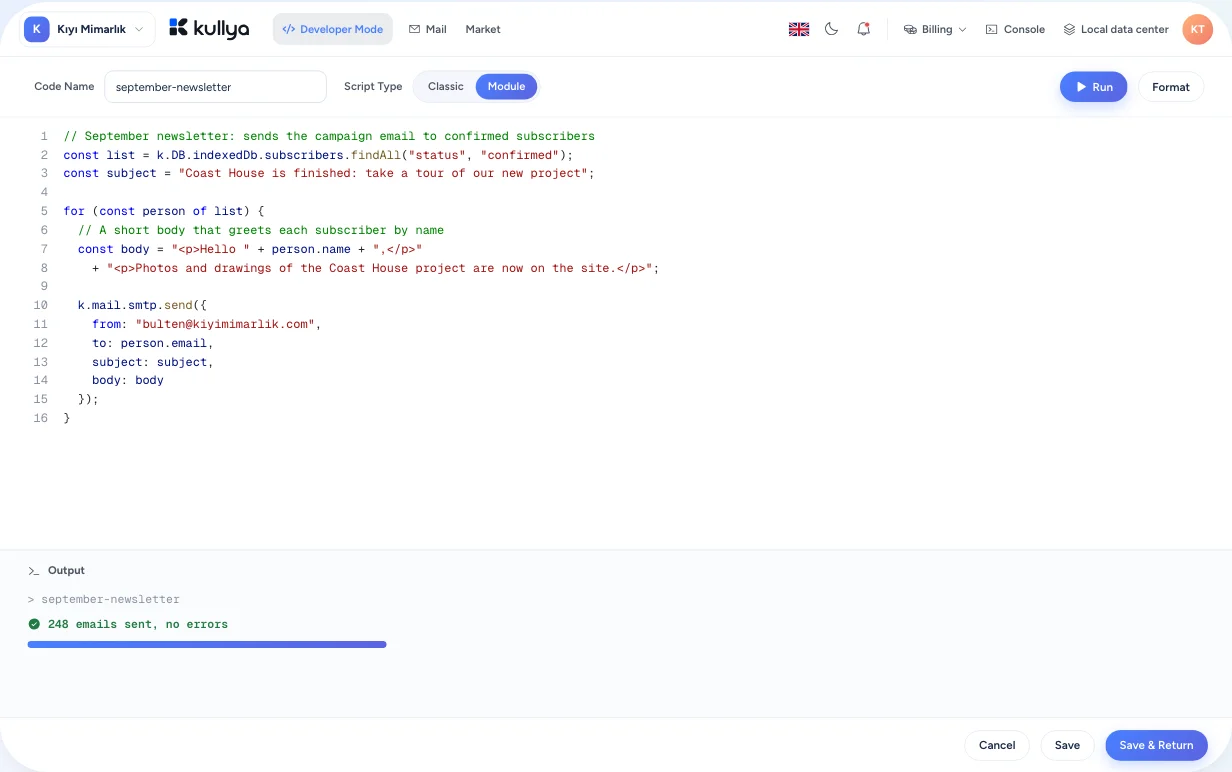
Task: Click the 'for (const person of list)' line
Action: pyautogui.click(x=163, y=211)
